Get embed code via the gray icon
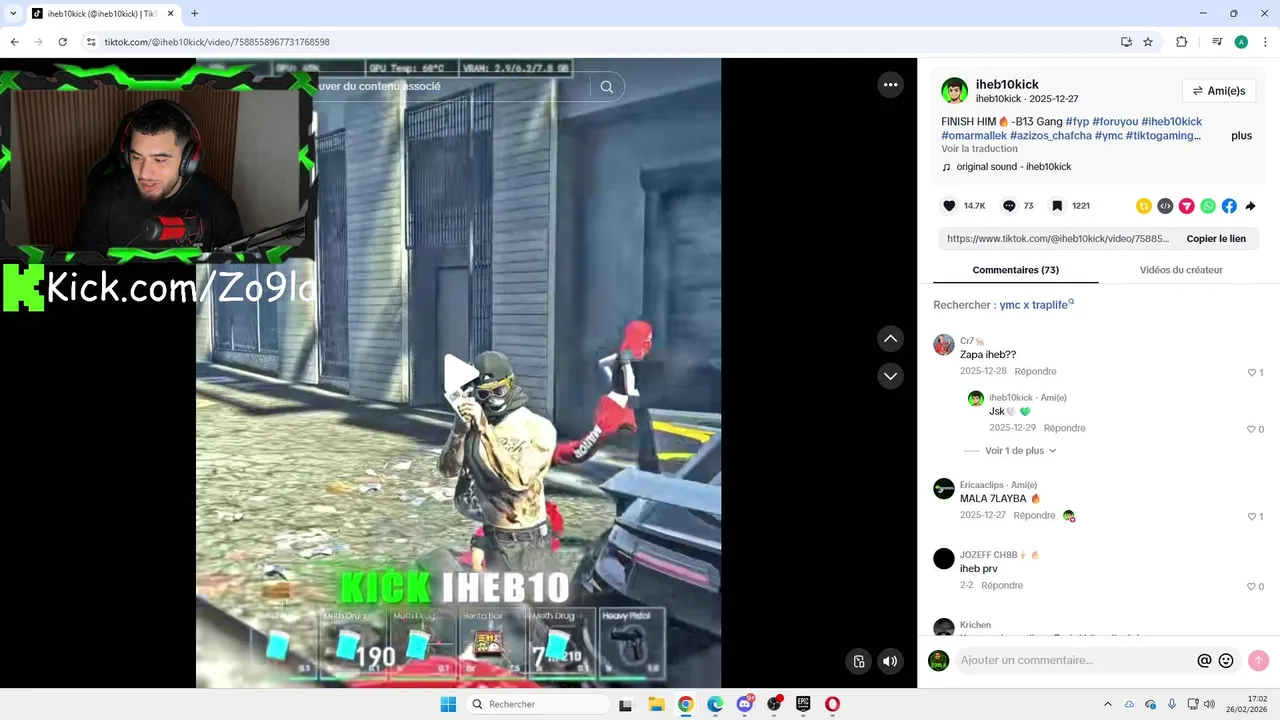This screenshot has width=1280, height=720. coord(1165,206)
